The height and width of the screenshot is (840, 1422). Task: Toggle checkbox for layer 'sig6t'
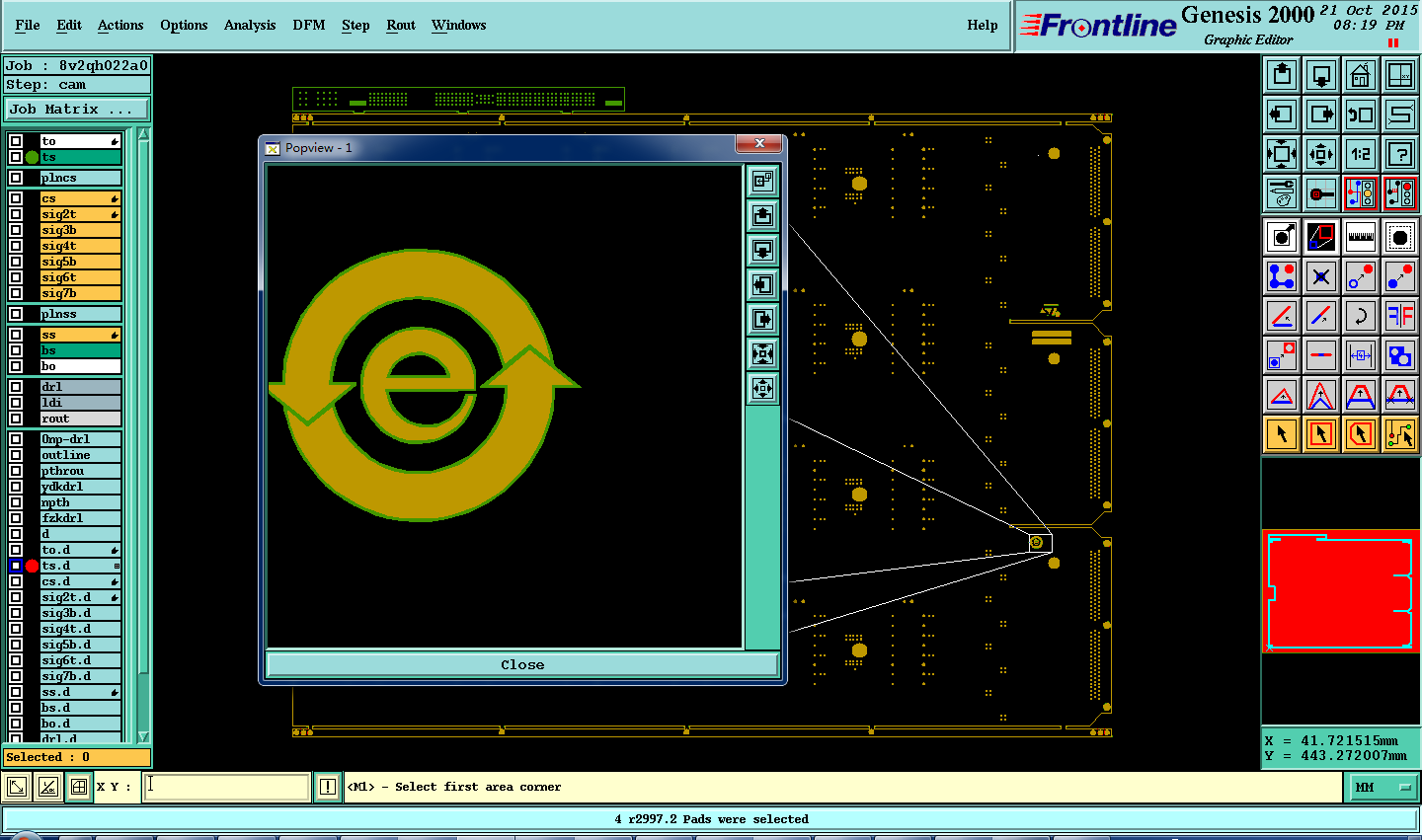coord(16,277)
